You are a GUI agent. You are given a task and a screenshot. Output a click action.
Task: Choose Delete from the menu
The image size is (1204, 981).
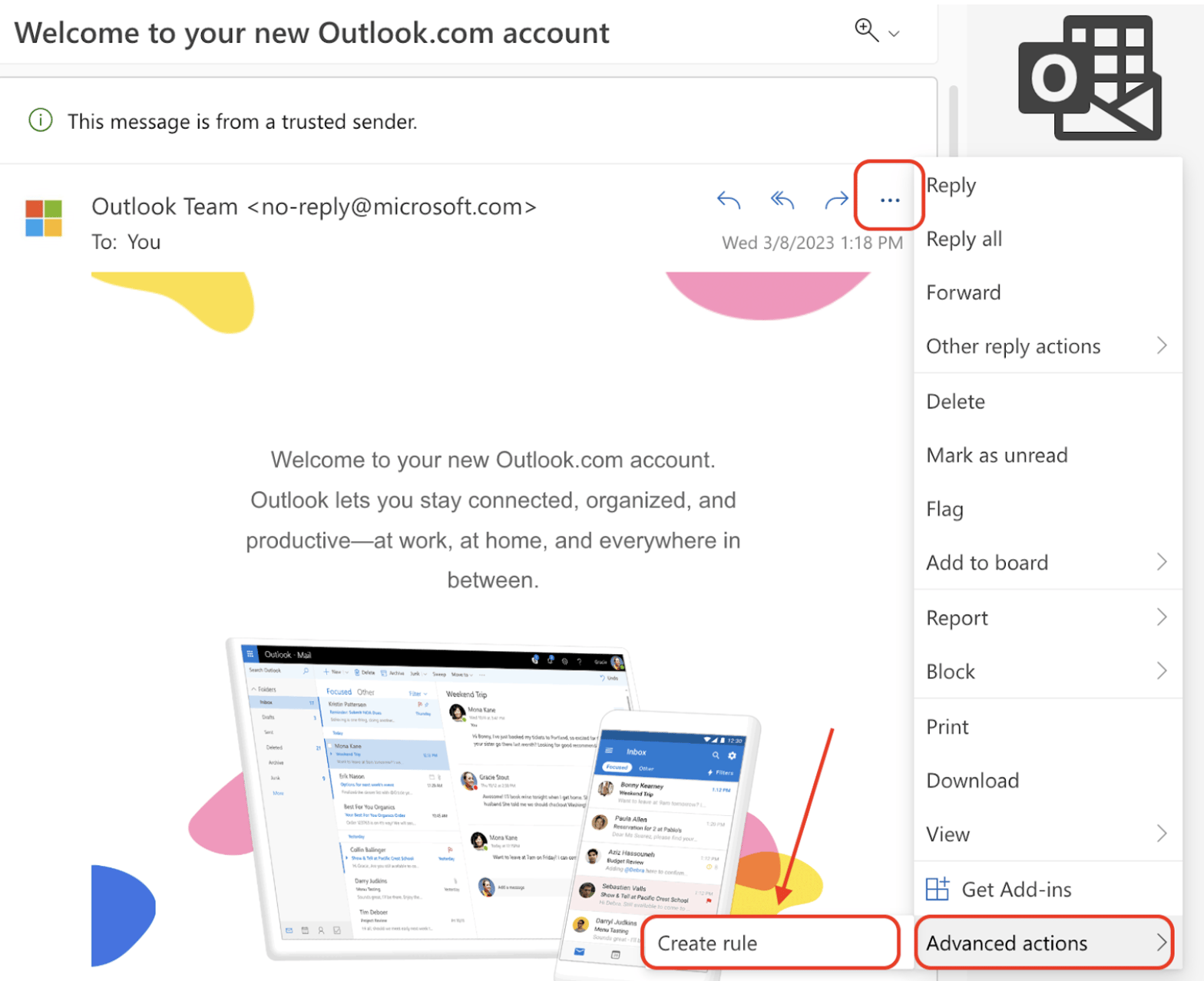point(1047,402)
